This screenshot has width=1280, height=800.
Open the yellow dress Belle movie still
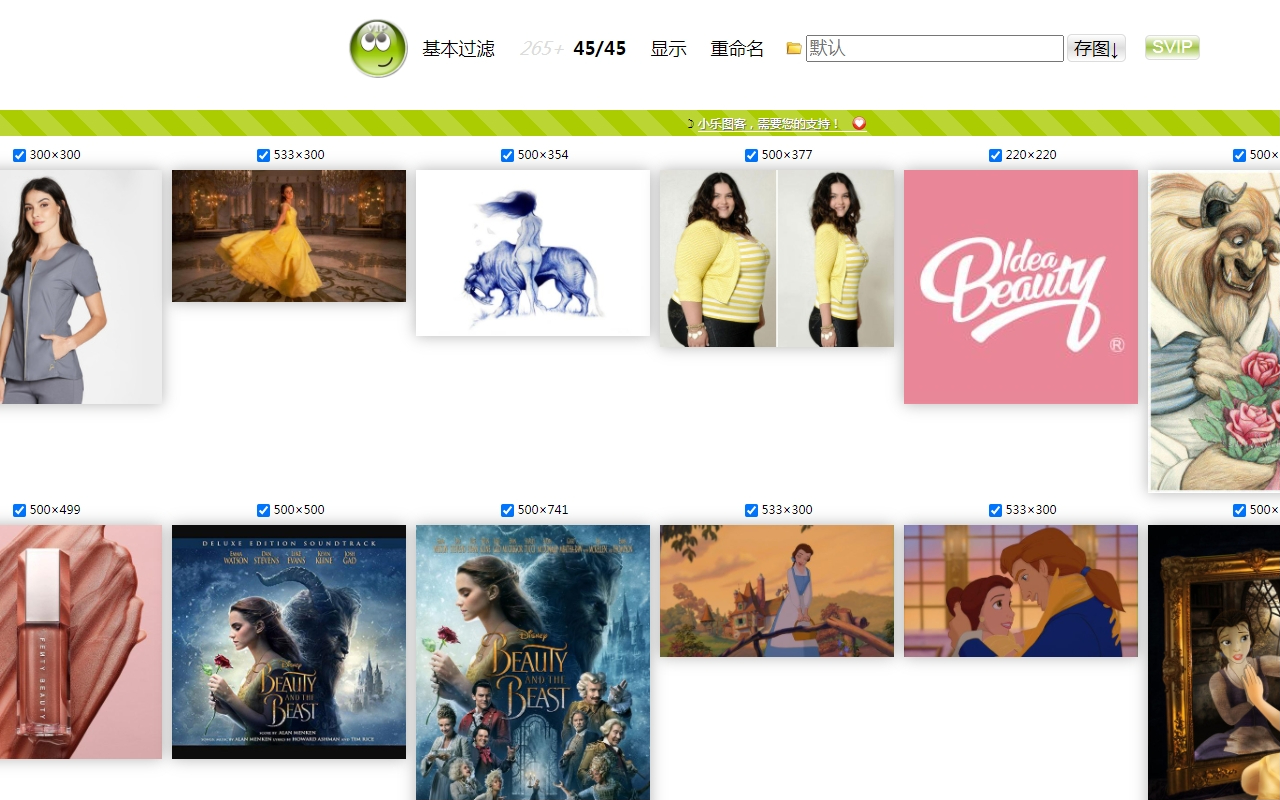288,235
